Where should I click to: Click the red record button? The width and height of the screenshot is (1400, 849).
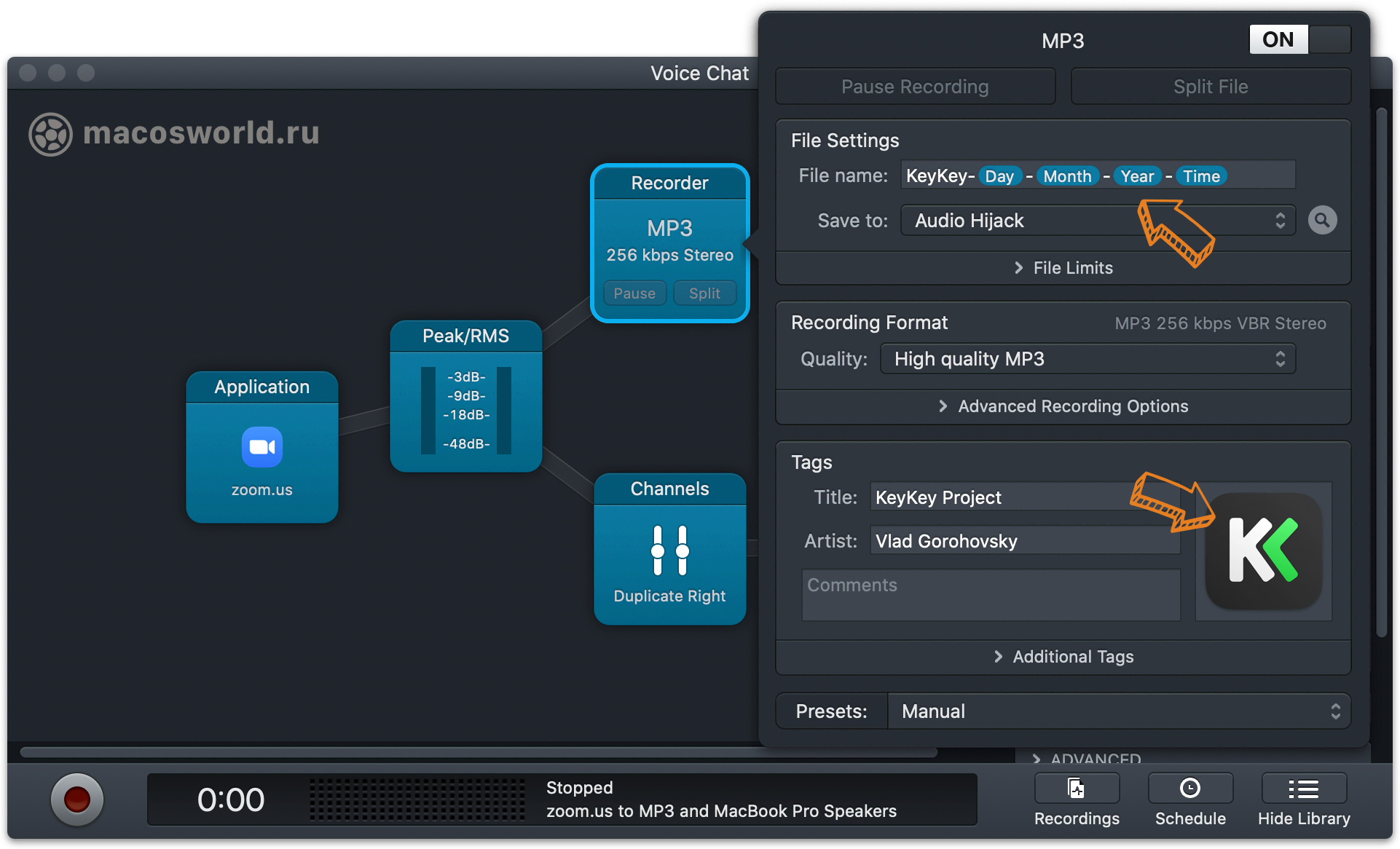pyautogui.click(x=76, y=799)
